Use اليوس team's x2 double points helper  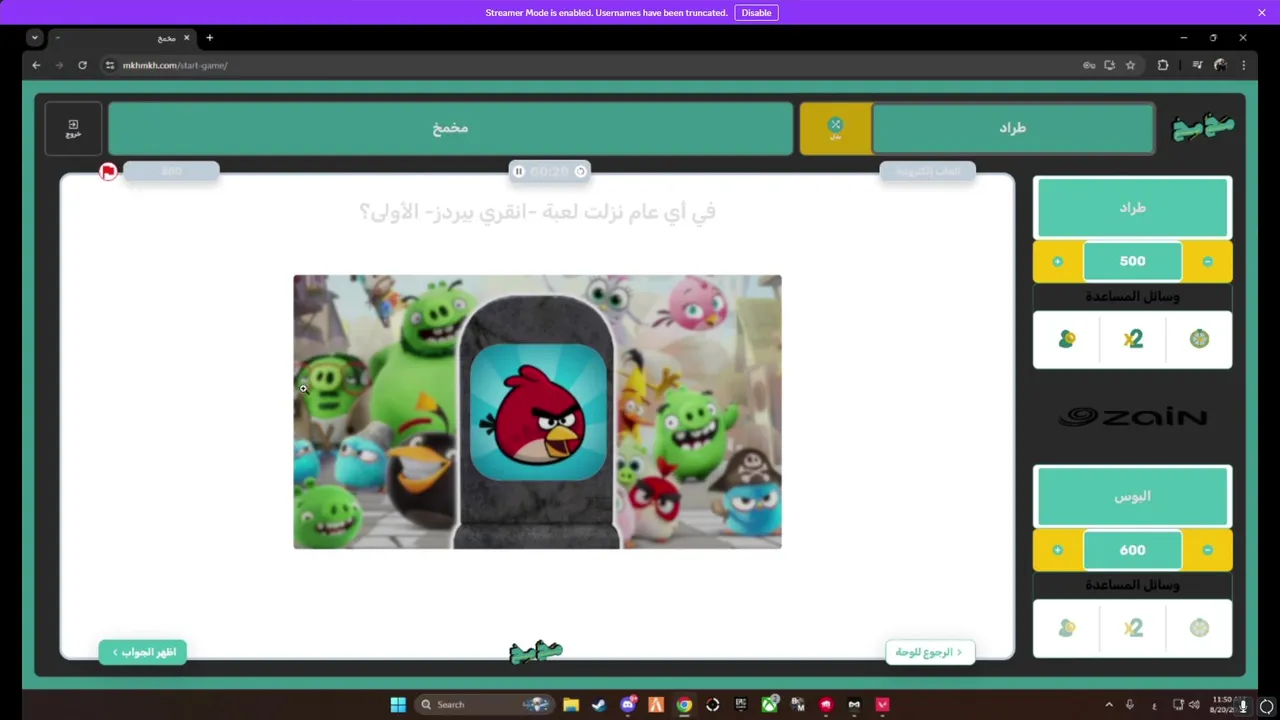click(1132, 628)
